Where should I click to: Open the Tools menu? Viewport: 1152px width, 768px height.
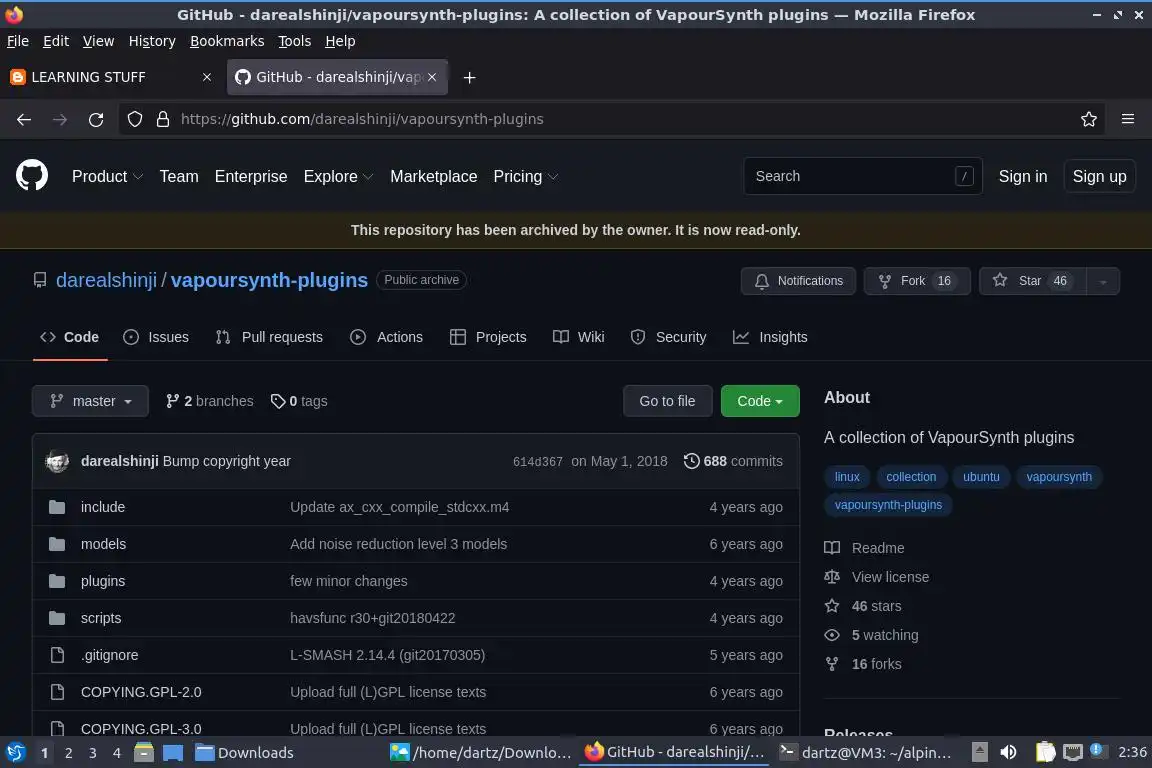click(x=295, y=41)
